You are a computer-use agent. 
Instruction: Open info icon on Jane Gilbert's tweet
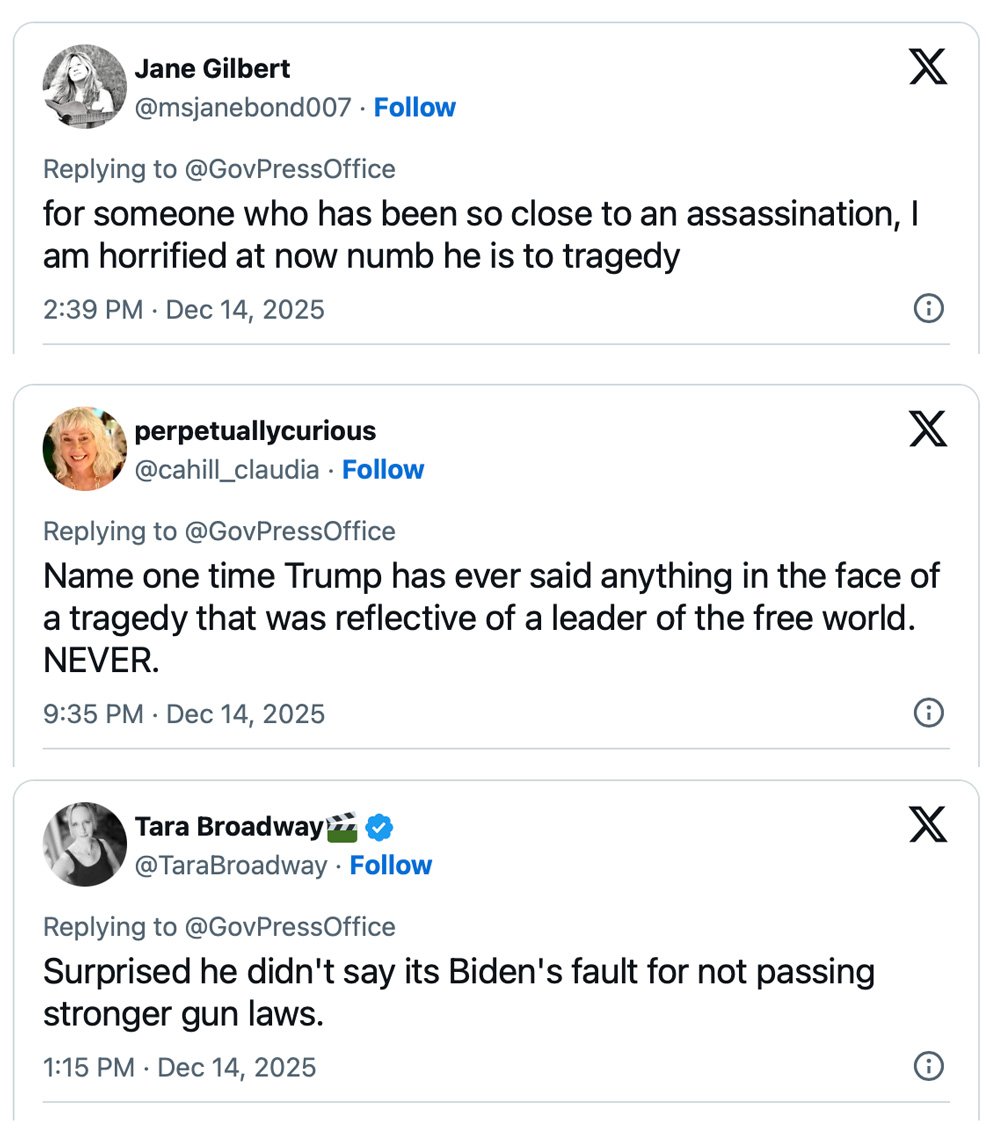point(929,309)
